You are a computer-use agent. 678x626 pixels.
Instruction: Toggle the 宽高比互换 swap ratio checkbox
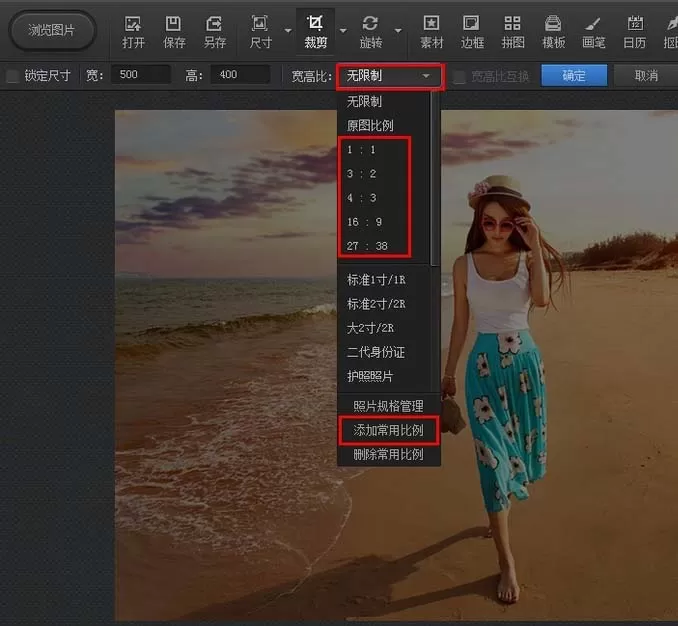pos(459,77)
